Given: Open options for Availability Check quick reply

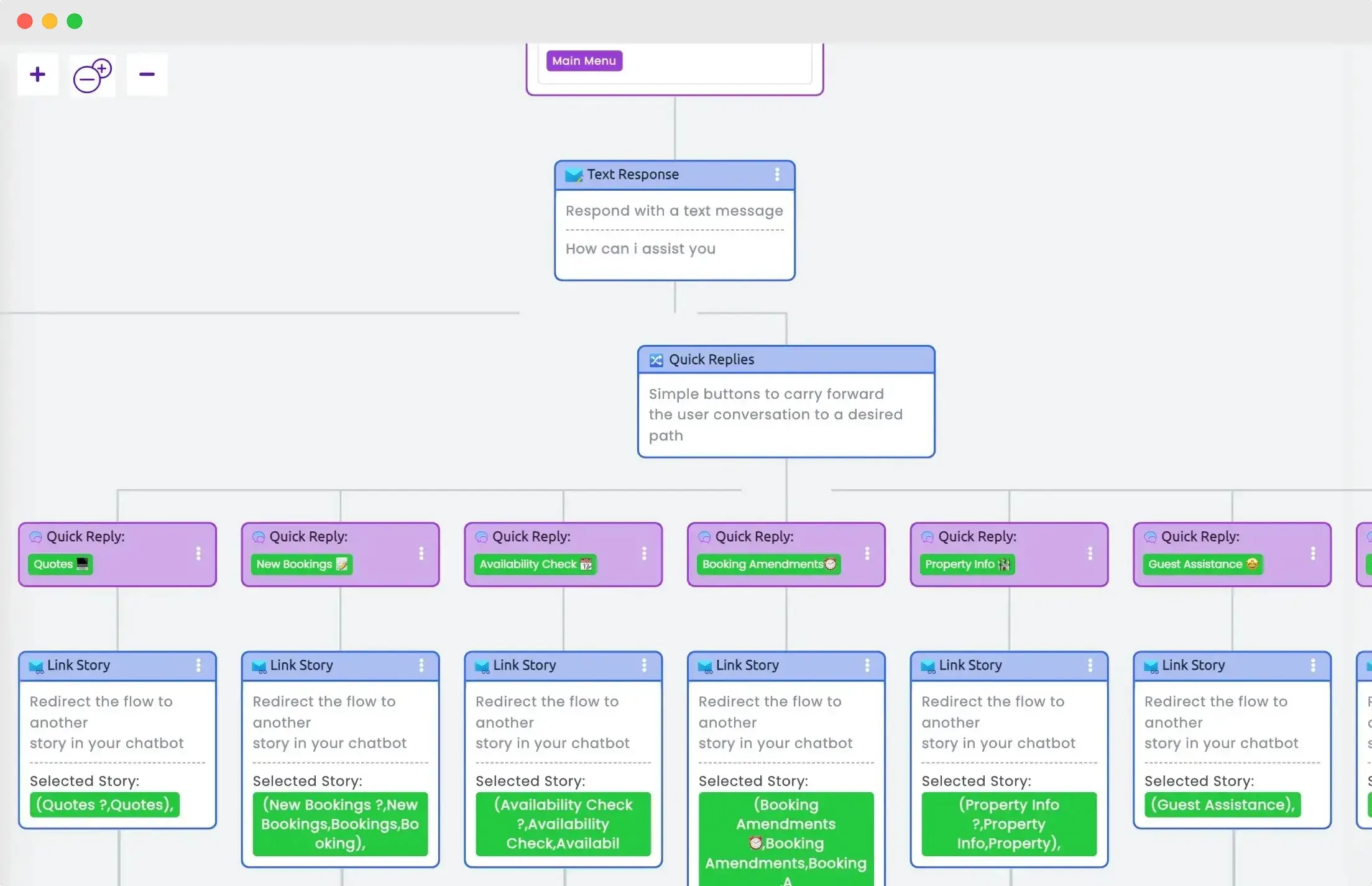Looking at the screenshot, I should 644,554.
